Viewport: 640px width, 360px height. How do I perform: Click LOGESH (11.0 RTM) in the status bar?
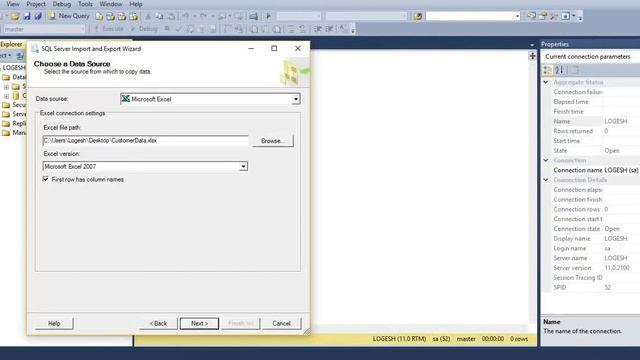399,339
